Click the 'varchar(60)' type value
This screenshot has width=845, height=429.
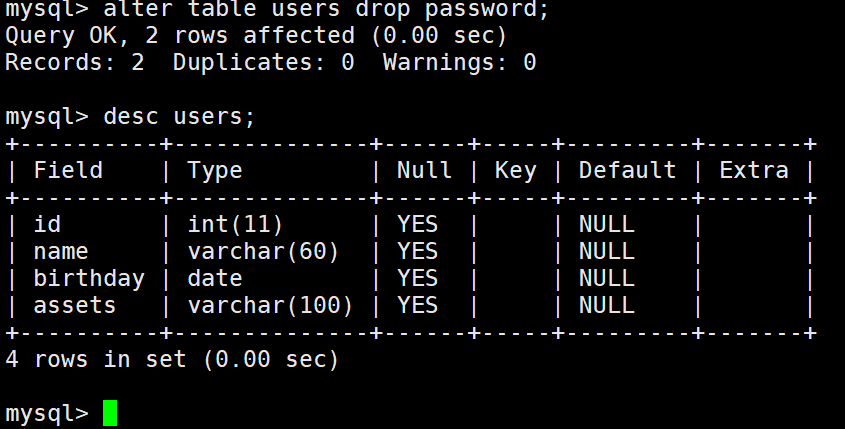click(263, 251)
